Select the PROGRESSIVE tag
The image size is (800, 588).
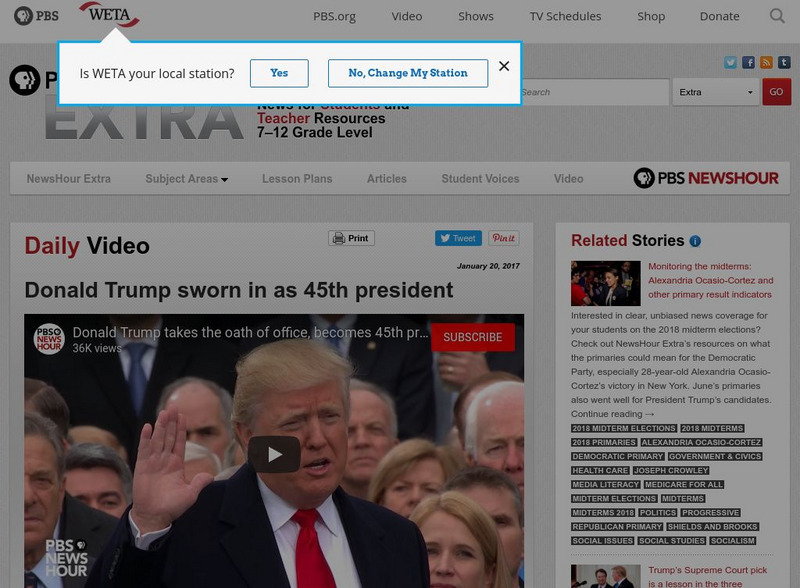[710, 512]
